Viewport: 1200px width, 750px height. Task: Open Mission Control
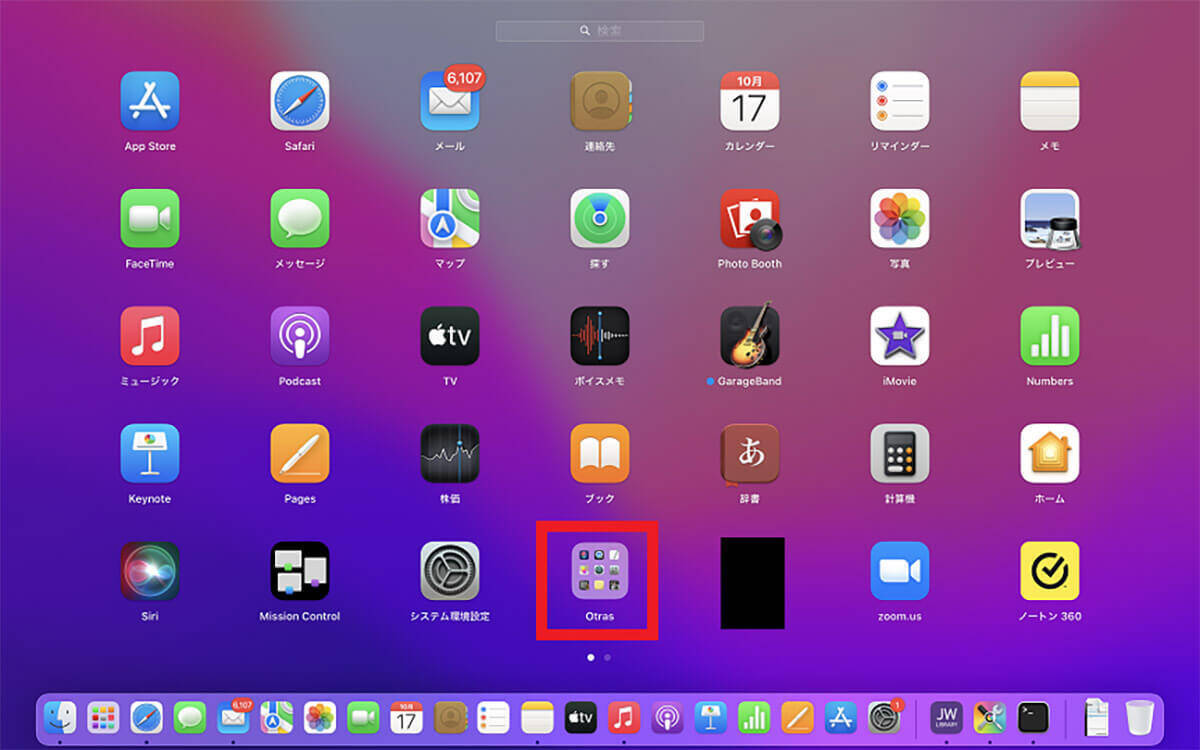[300, 571]
